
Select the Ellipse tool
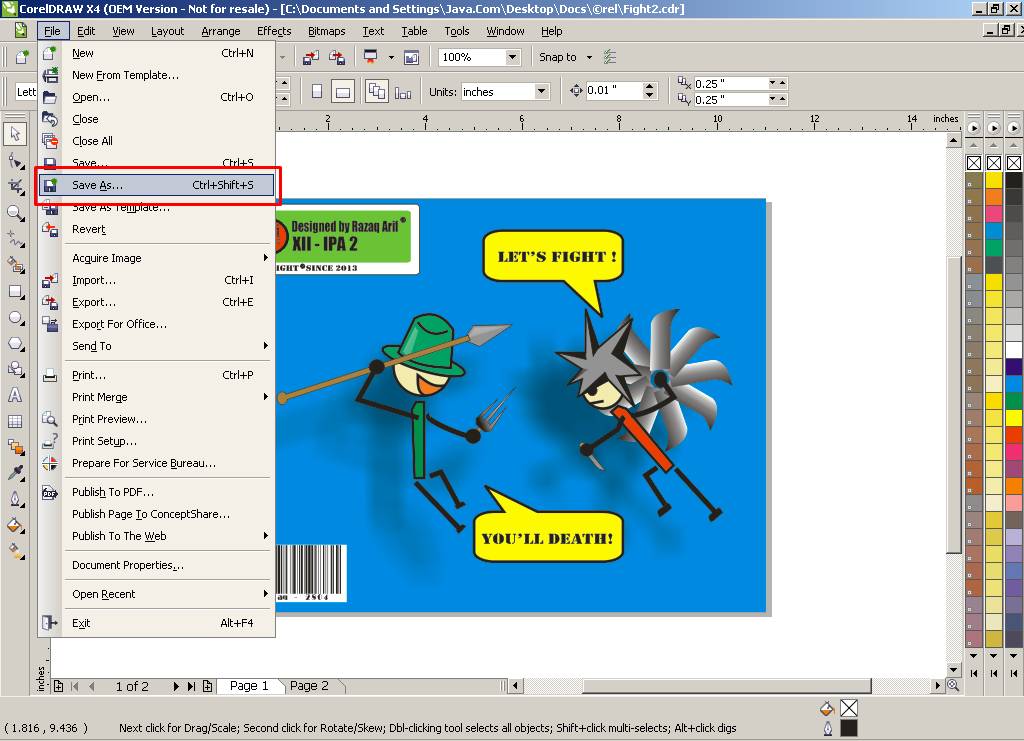[x=16, y=318]
